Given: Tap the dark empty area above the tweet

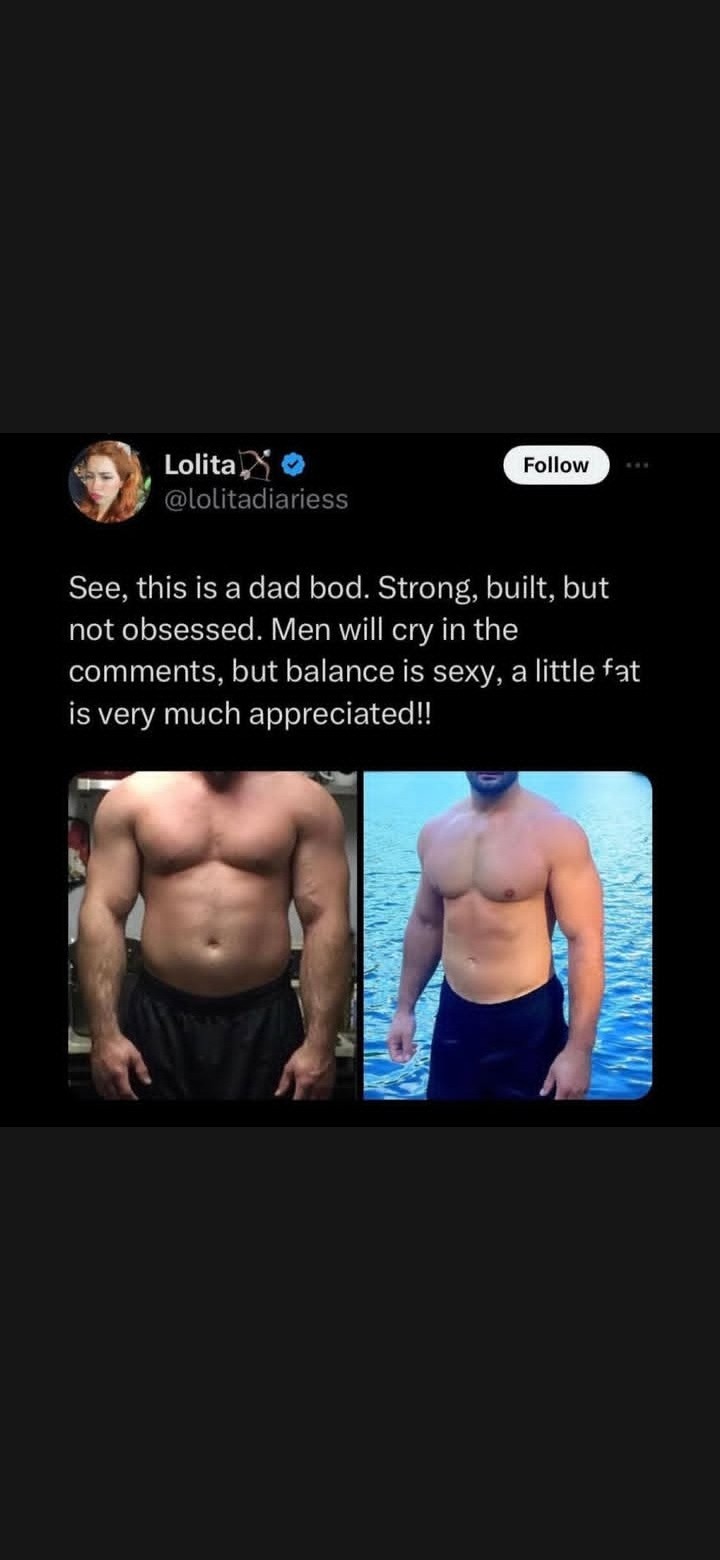Looking at the screenshot, I should (360, 215).
